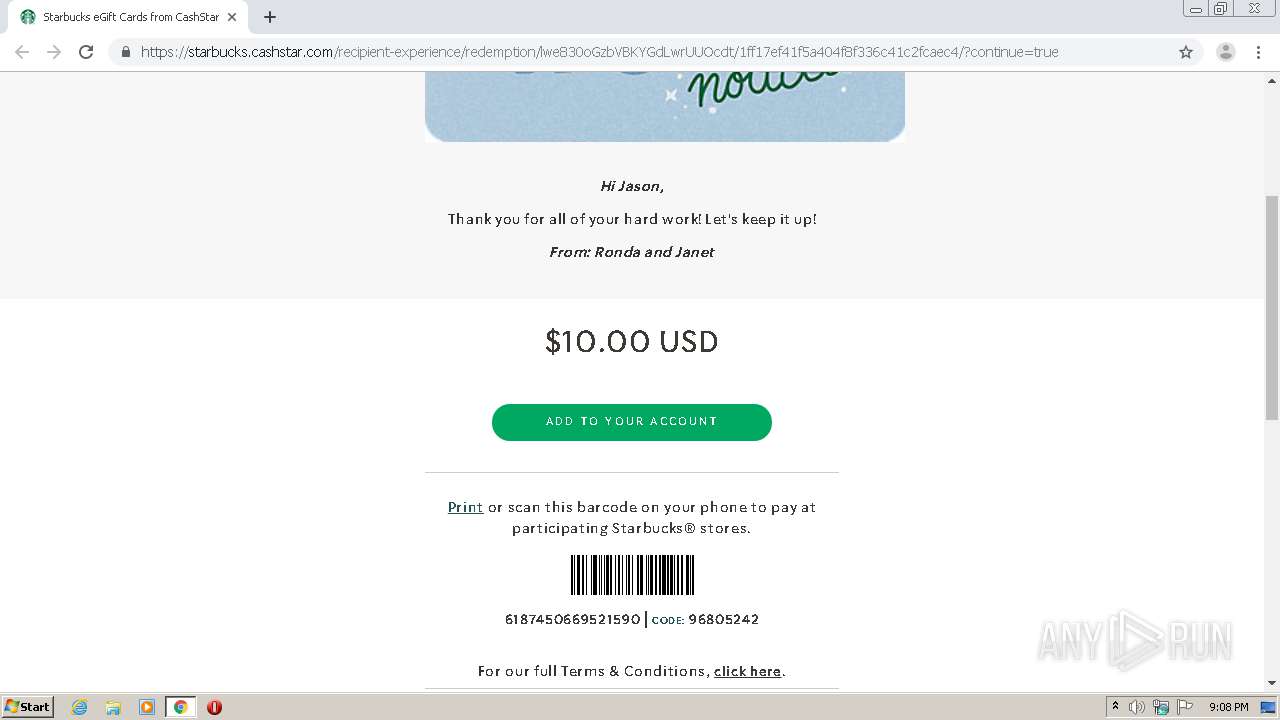Close the Starbucks eGift Cards tab
Screen dimensions: 1280x720
(232, 17)
